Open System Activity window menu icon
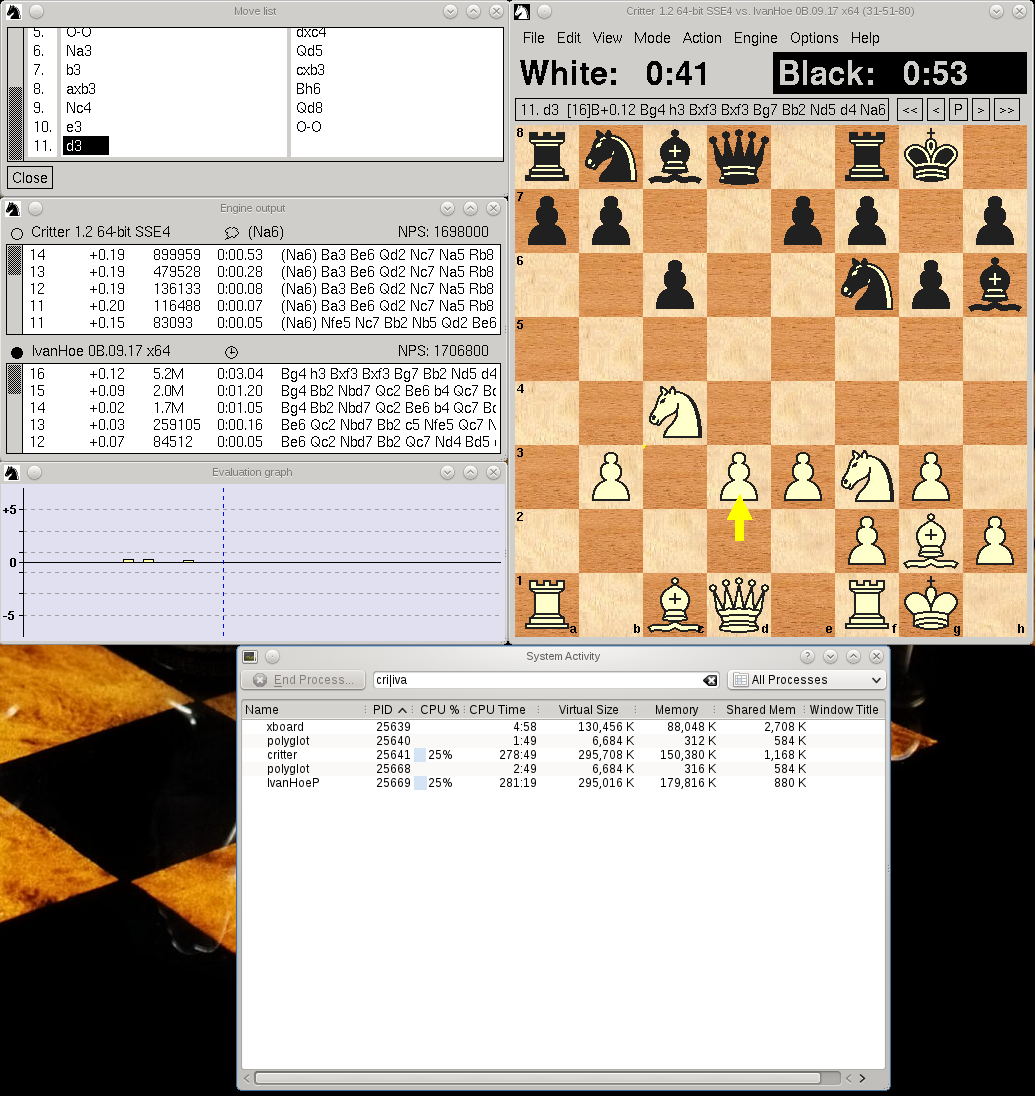1035x1096 pixels. coord(250,656)
